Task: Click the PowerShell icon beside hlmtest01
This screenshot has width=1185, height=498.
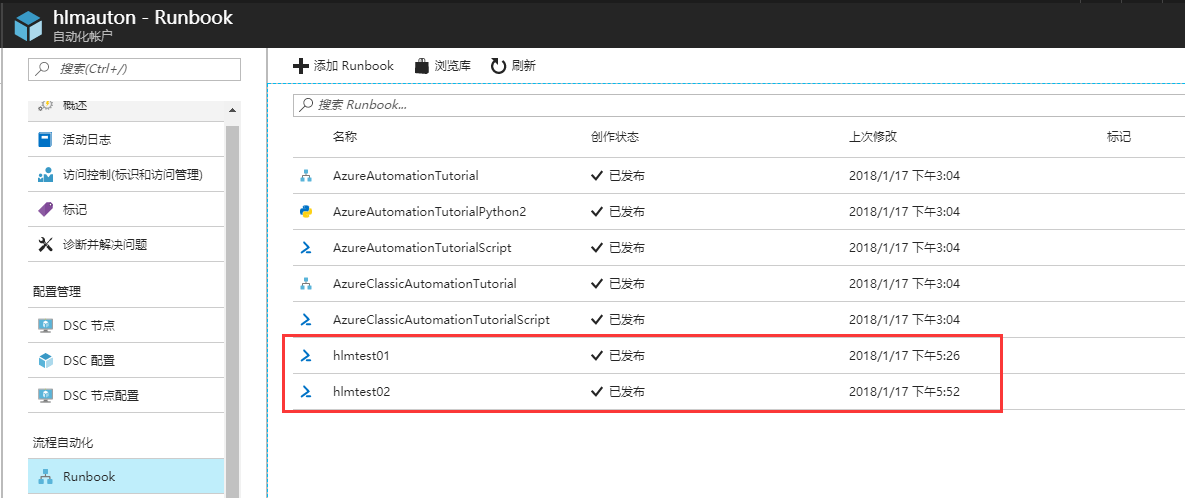Action: [x=305, y=356]
